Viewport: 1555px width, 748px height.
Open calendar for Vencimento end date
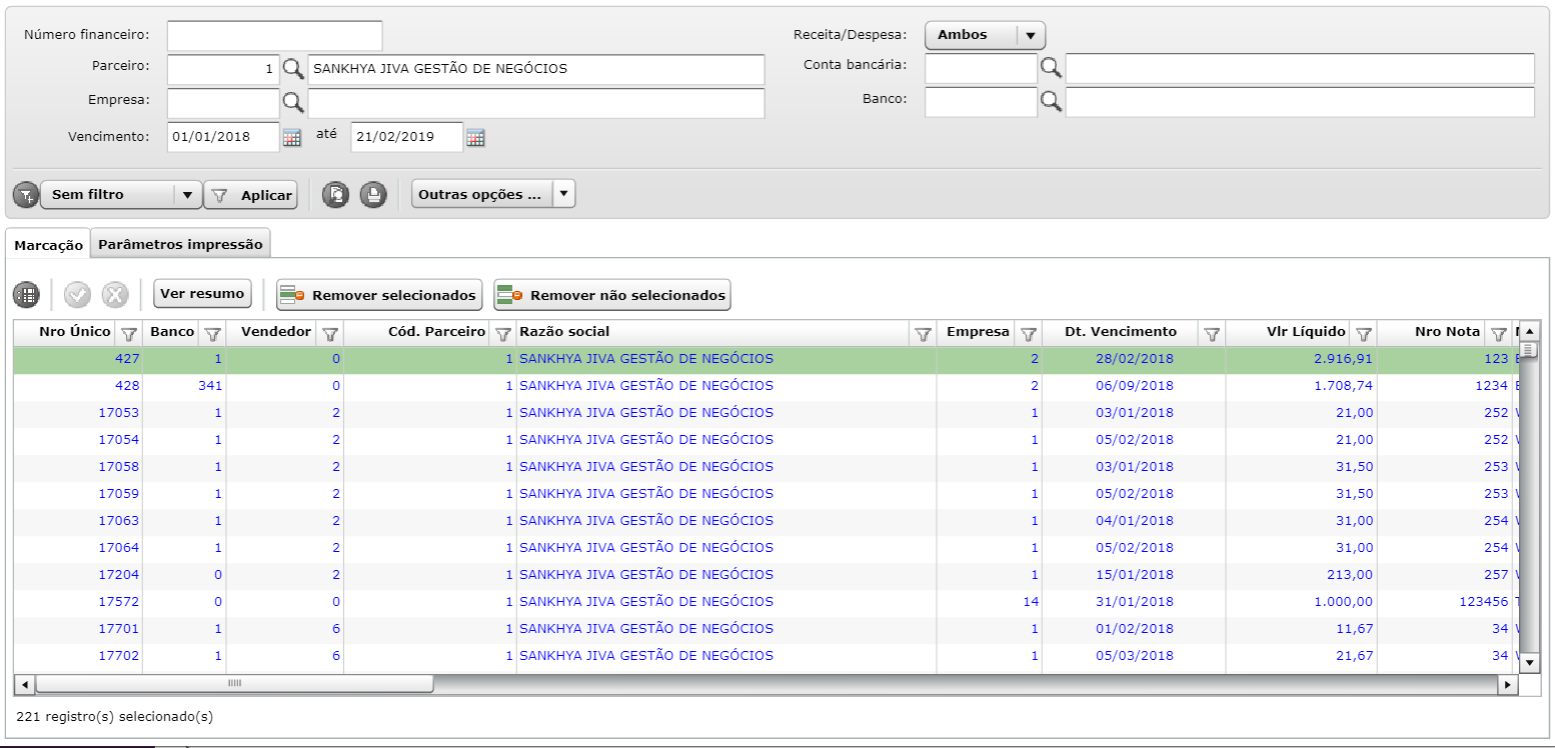pyautogui.click(x=476, y=138)
